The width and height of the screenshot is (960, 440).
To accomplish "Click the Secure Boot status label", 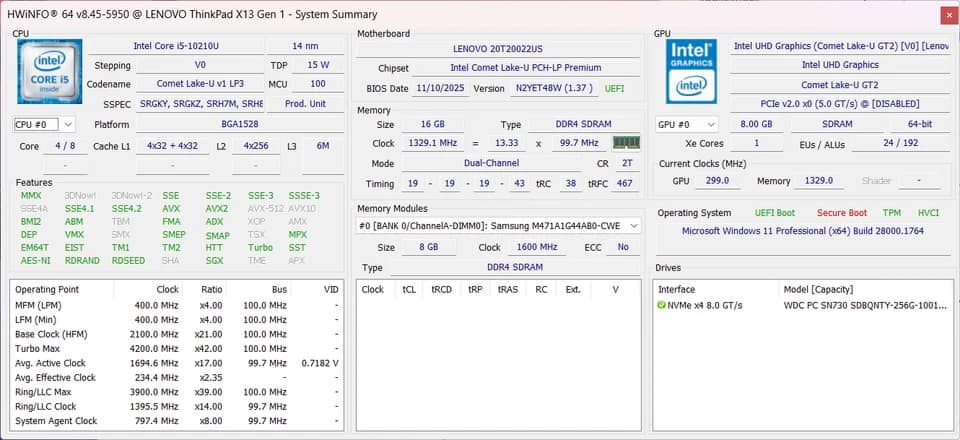I will (x=842, y=213).
